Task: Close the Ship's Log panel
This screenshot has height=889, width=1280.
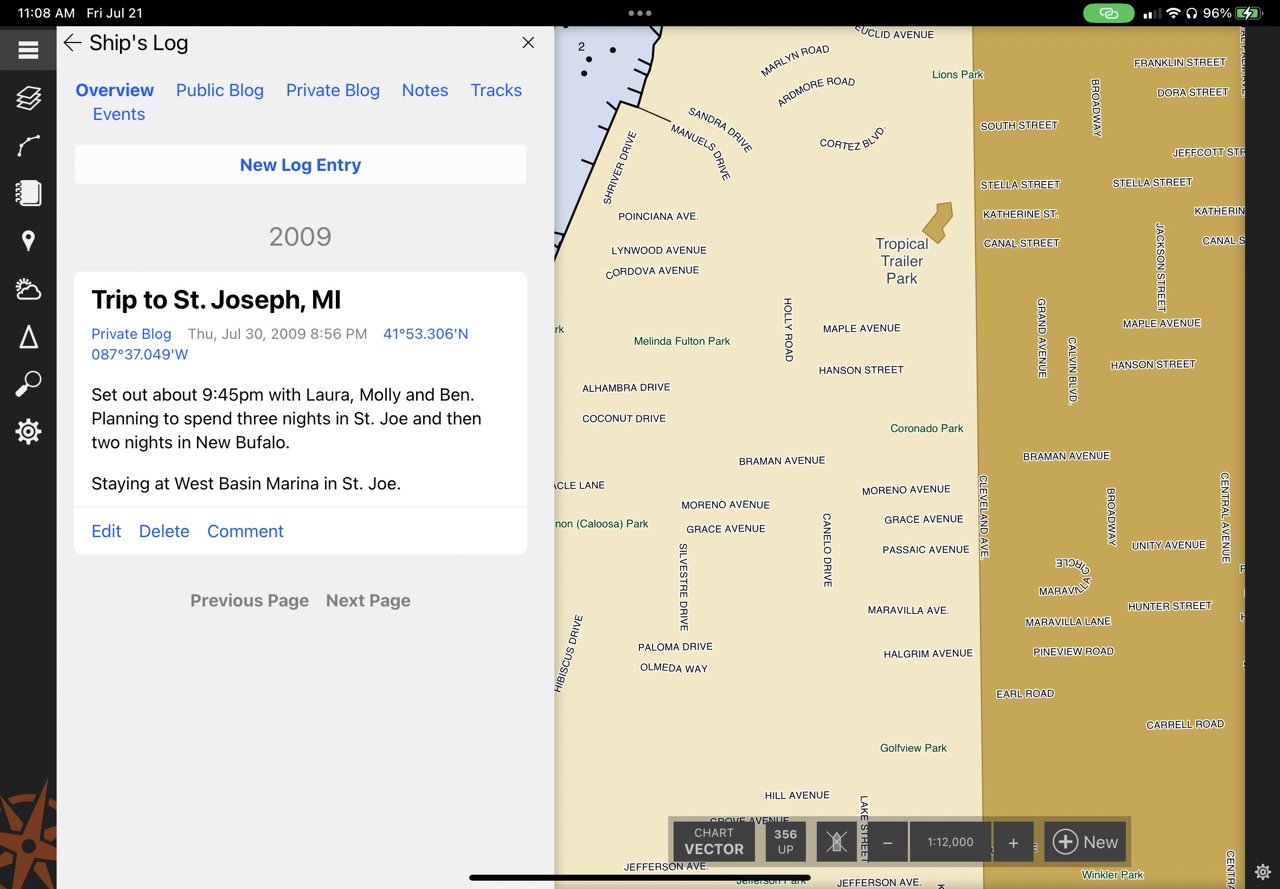Action: coord(528,42)
